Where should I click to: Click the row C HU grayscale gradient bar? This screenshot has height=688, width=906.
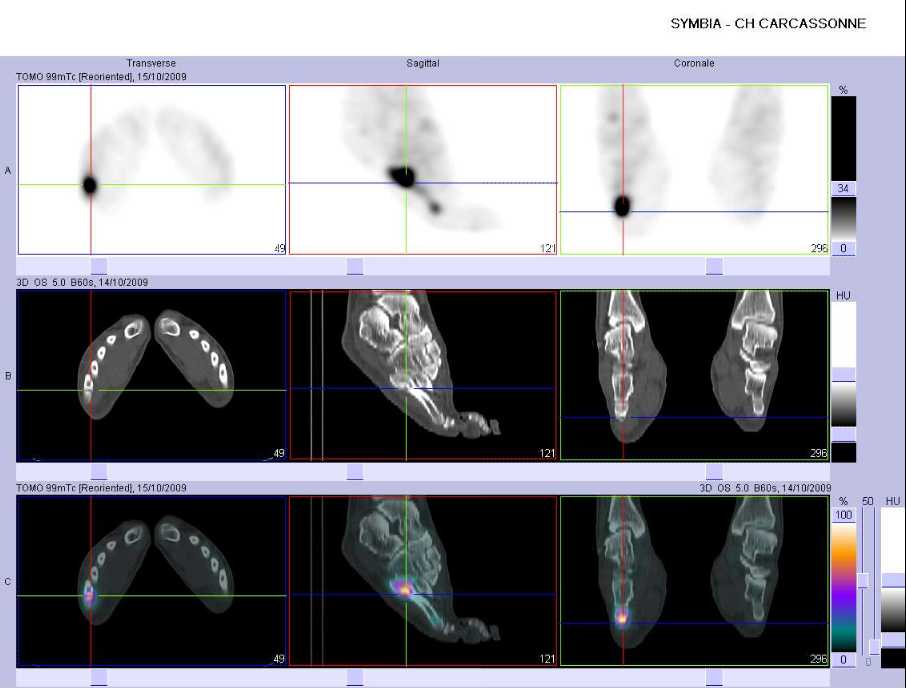893,611
